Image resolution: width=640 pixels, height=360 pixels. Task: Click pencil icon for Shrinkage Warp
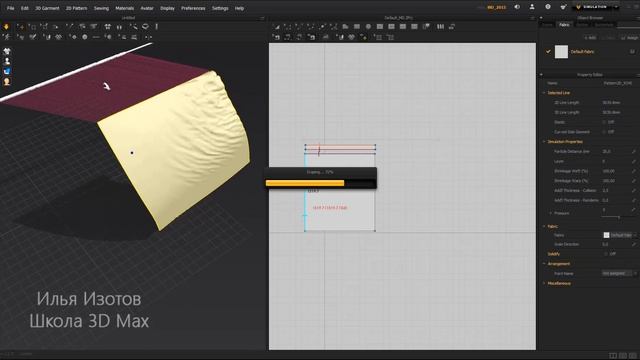pyautogui.click(x=634, y=180)
